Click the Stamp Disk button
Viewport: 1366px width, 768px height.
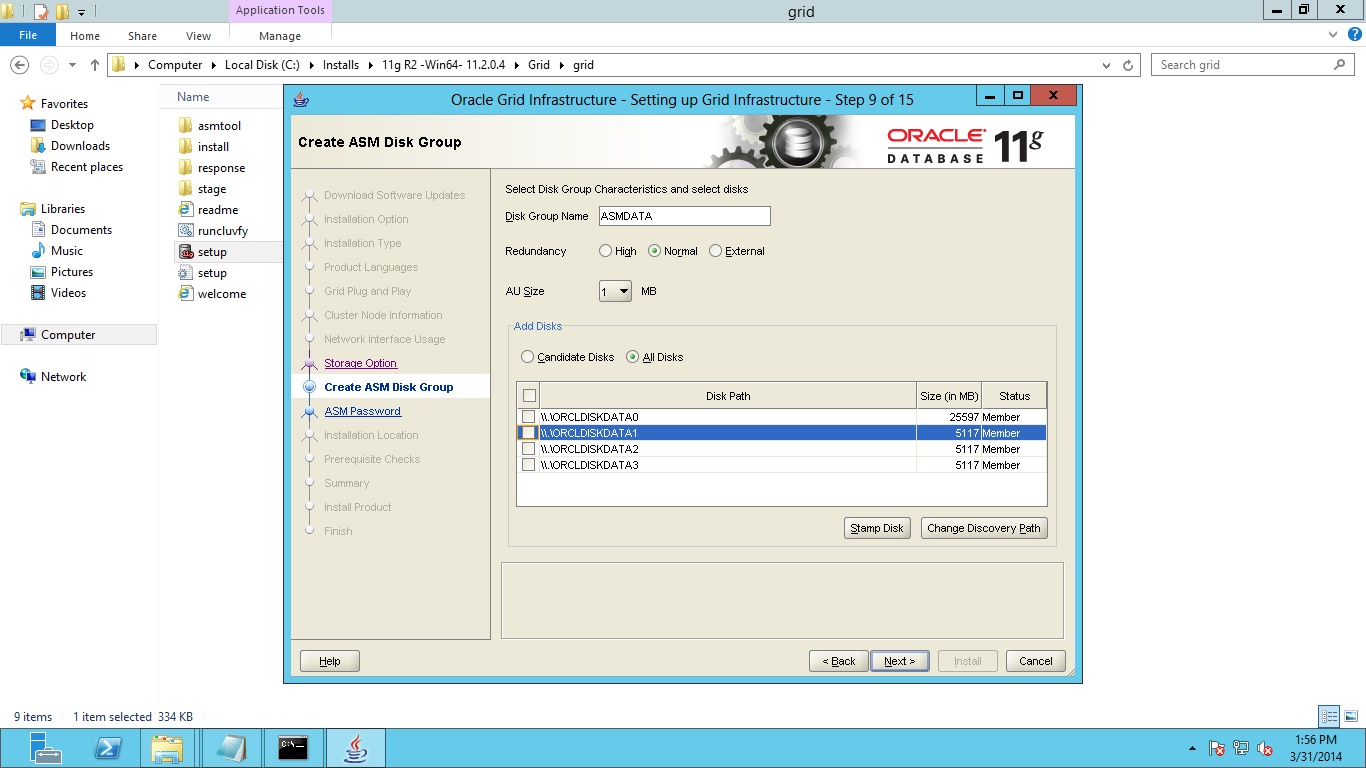[877, 528]
